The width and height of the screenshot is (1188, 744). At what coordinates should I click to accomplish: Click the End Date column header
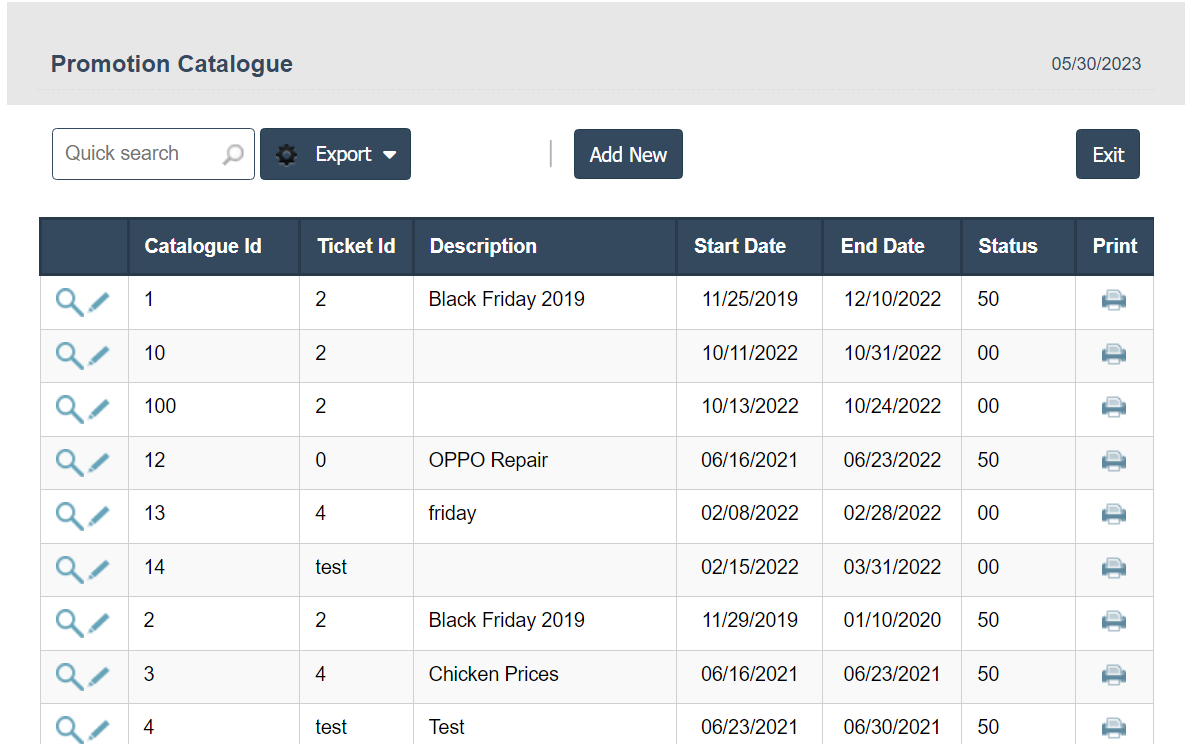pyautogui.click(x=882, y=246)
